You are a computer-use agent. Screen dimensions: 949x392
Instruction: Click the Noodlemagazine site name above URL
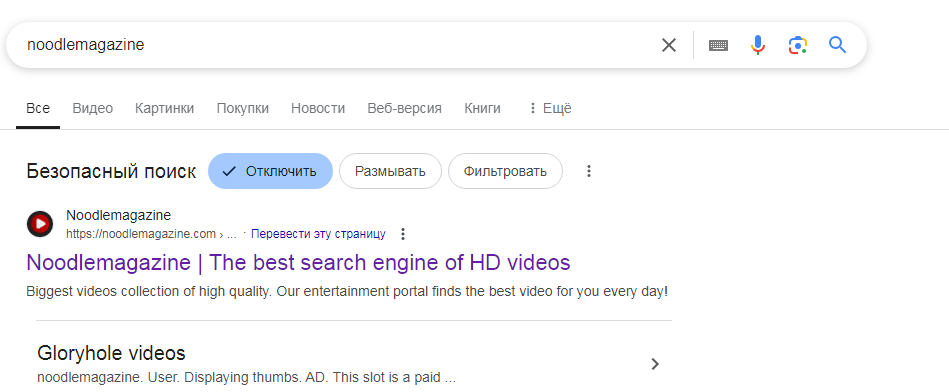[119, 215]
